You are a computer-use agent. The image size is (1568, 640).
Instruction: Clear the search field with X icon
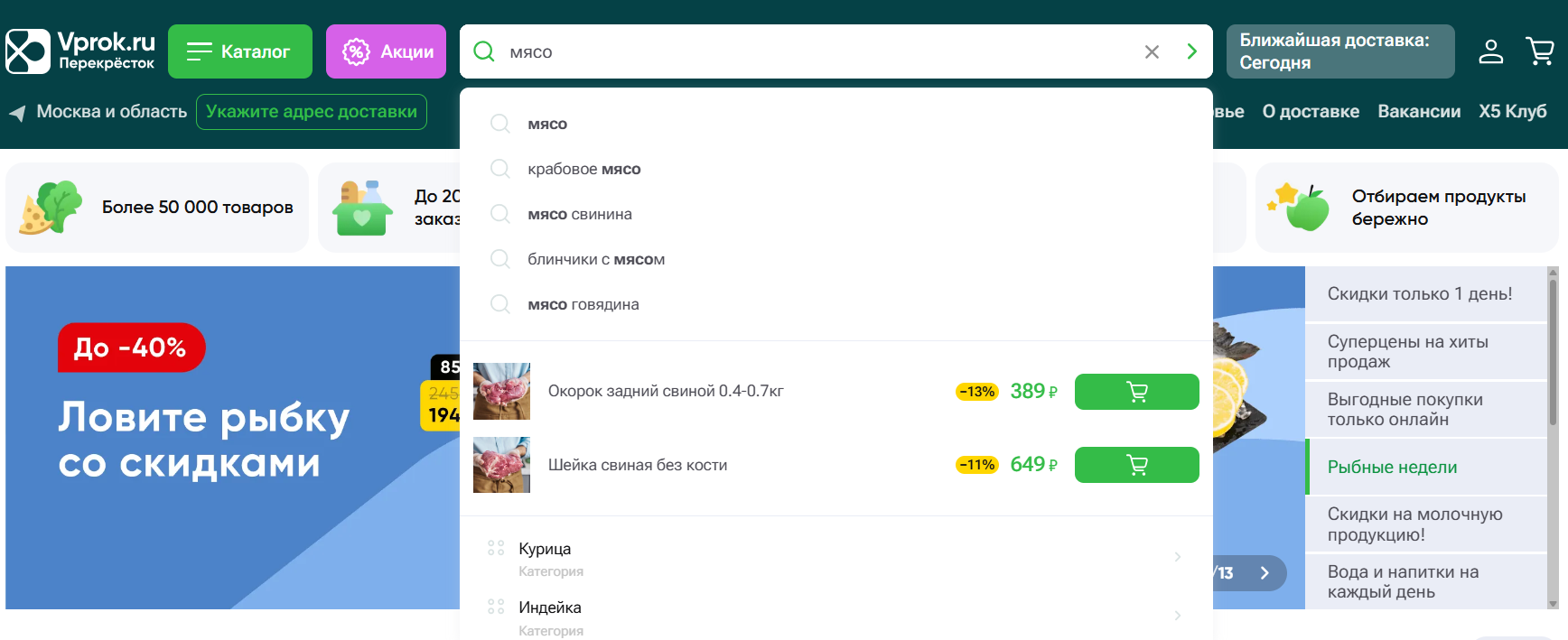(x=1152, y=52)
